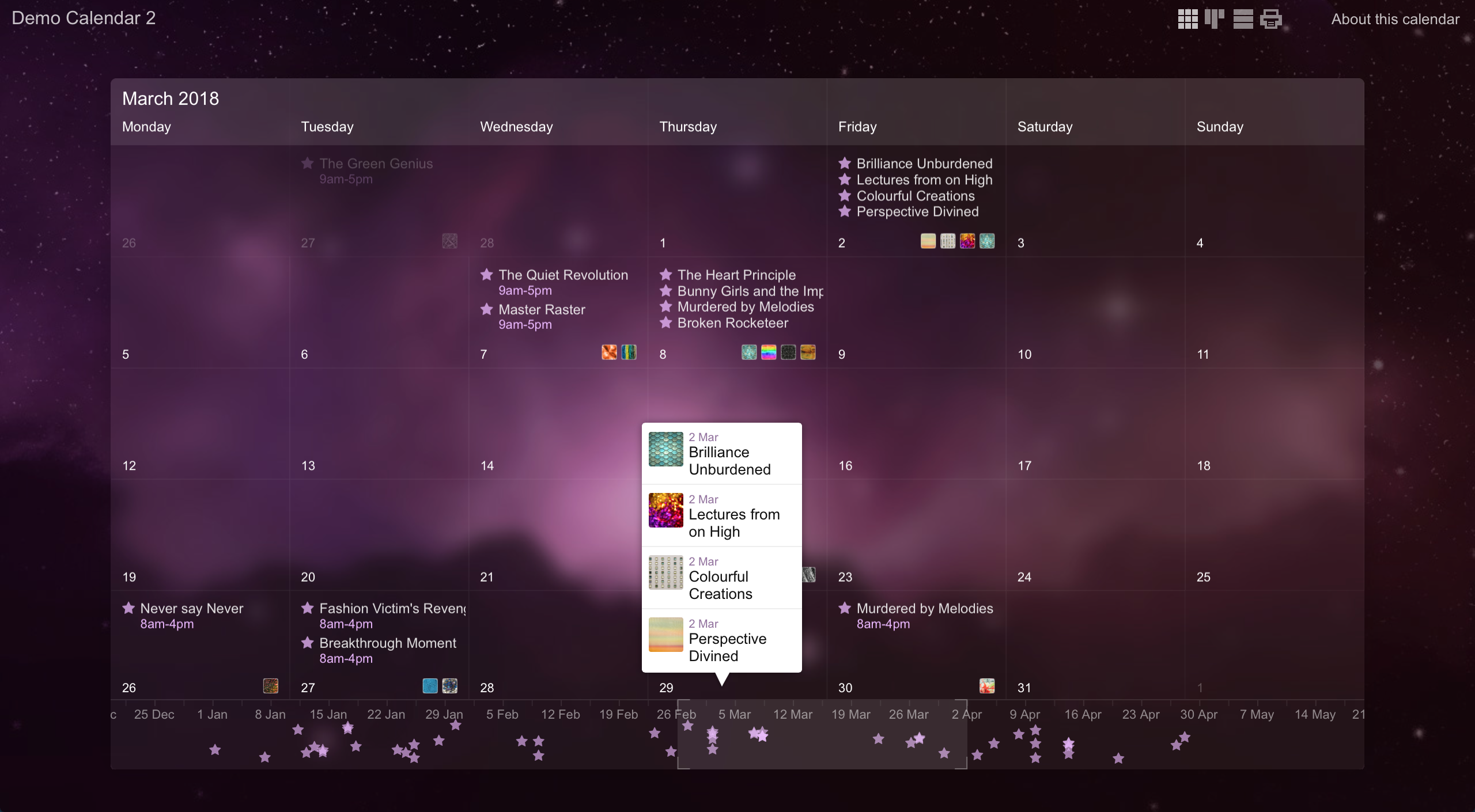
Task: Select March 2018 month header
Action: [169, 98]
